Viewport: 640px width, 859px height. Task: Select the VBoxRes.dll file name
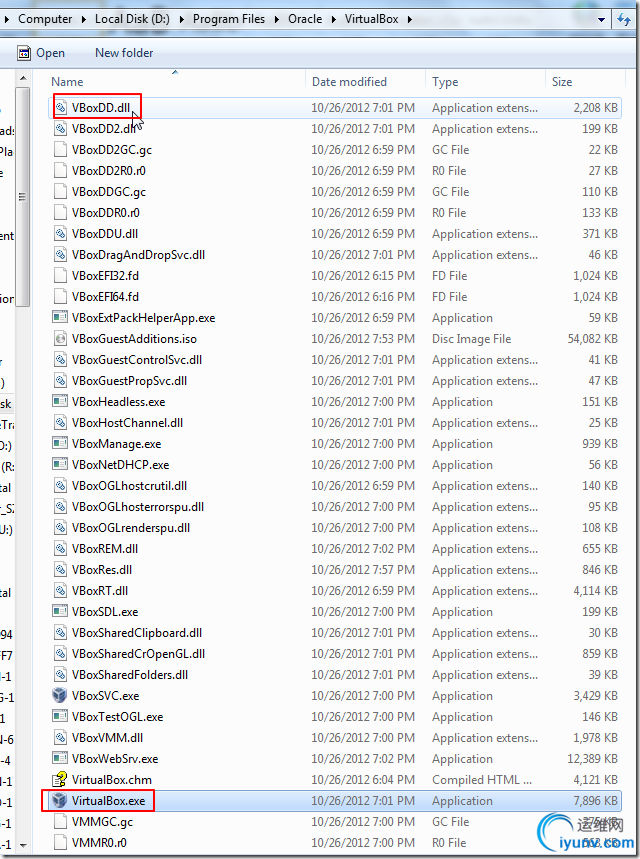[x=102, y=570]
